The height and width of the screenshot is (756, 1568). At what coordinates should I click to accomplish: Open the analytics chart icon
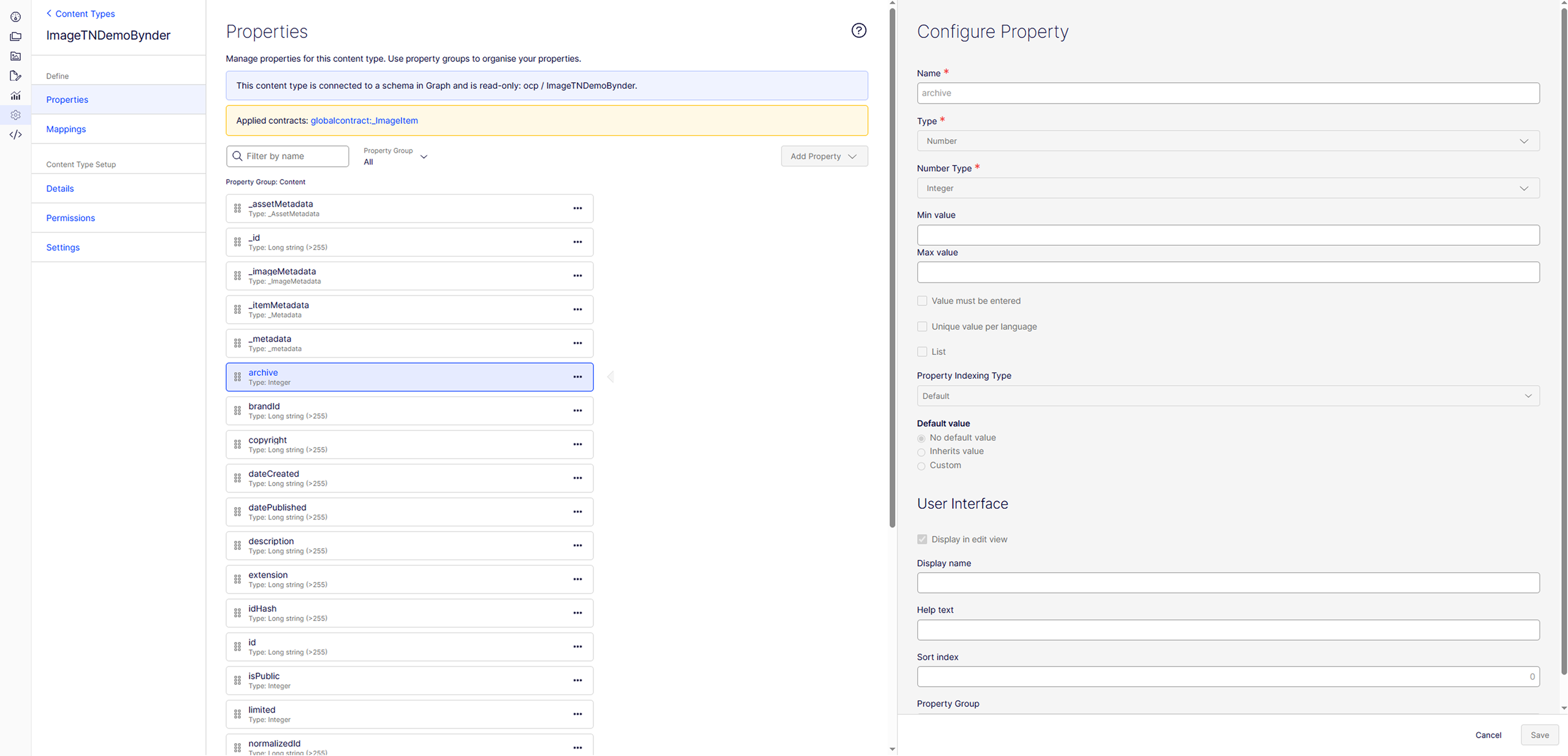tap(16, 96)
